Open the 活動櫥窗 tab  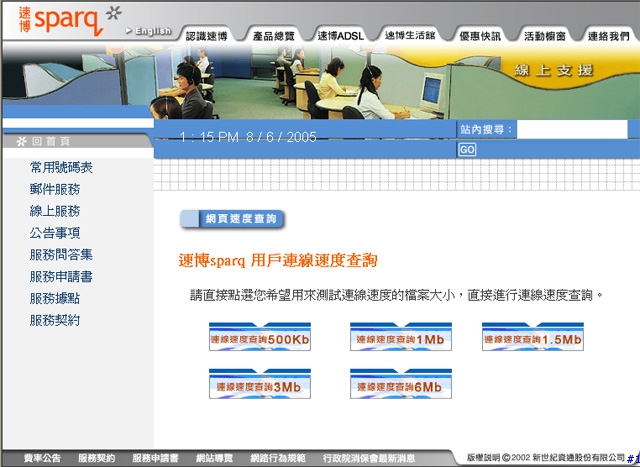click(544, 36)
